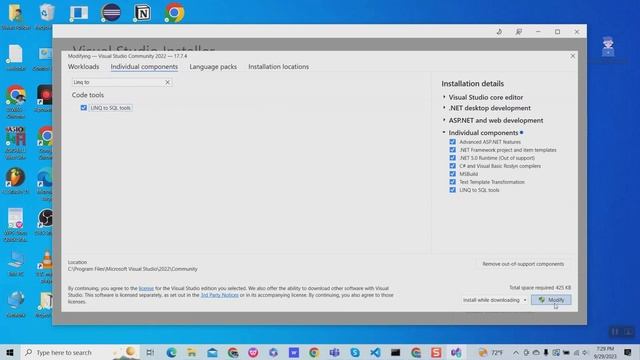The width and height of the screenshot is (640, 360).
Task: Open the license link
Action: click(146, 288)
